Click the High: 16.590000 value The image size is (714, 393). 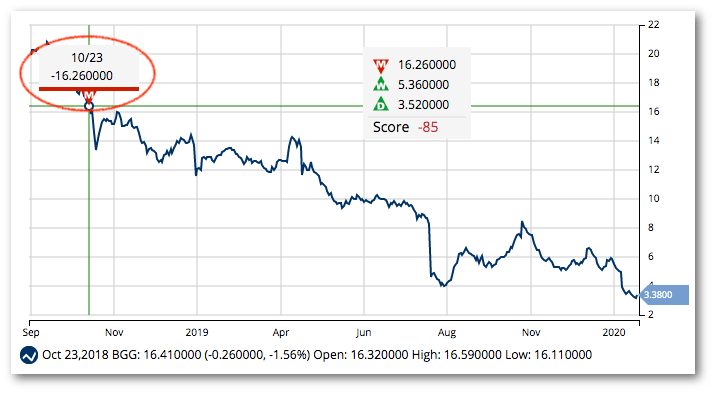pyautogui.click(x=457, y=355)
